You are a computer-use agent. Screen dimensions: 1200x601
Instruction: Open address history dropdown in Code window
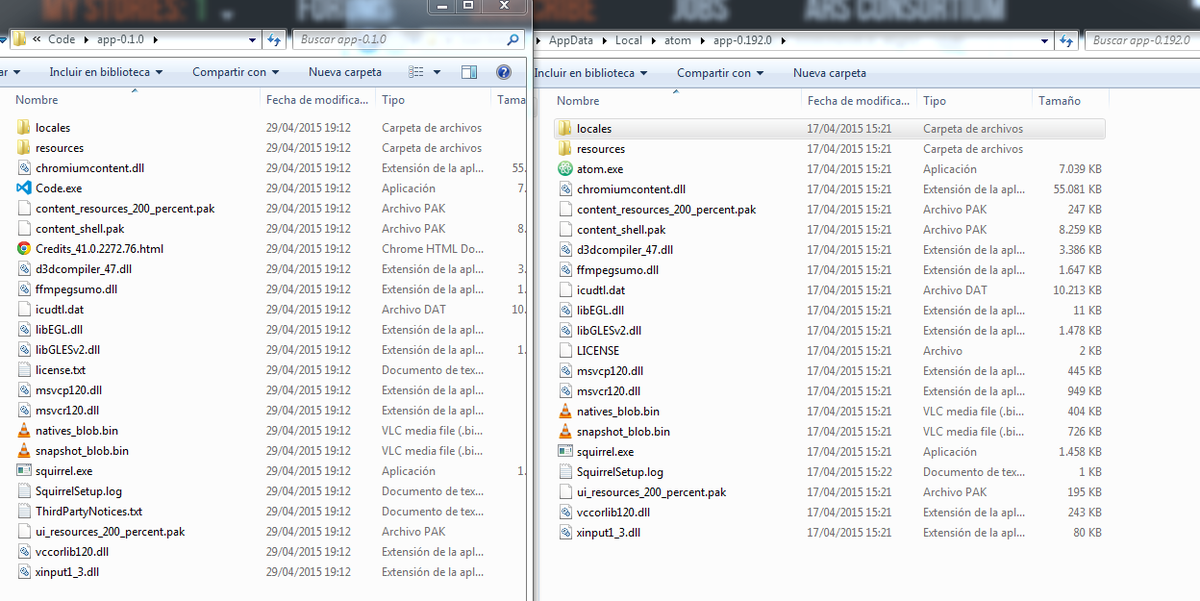click(253, 40)
